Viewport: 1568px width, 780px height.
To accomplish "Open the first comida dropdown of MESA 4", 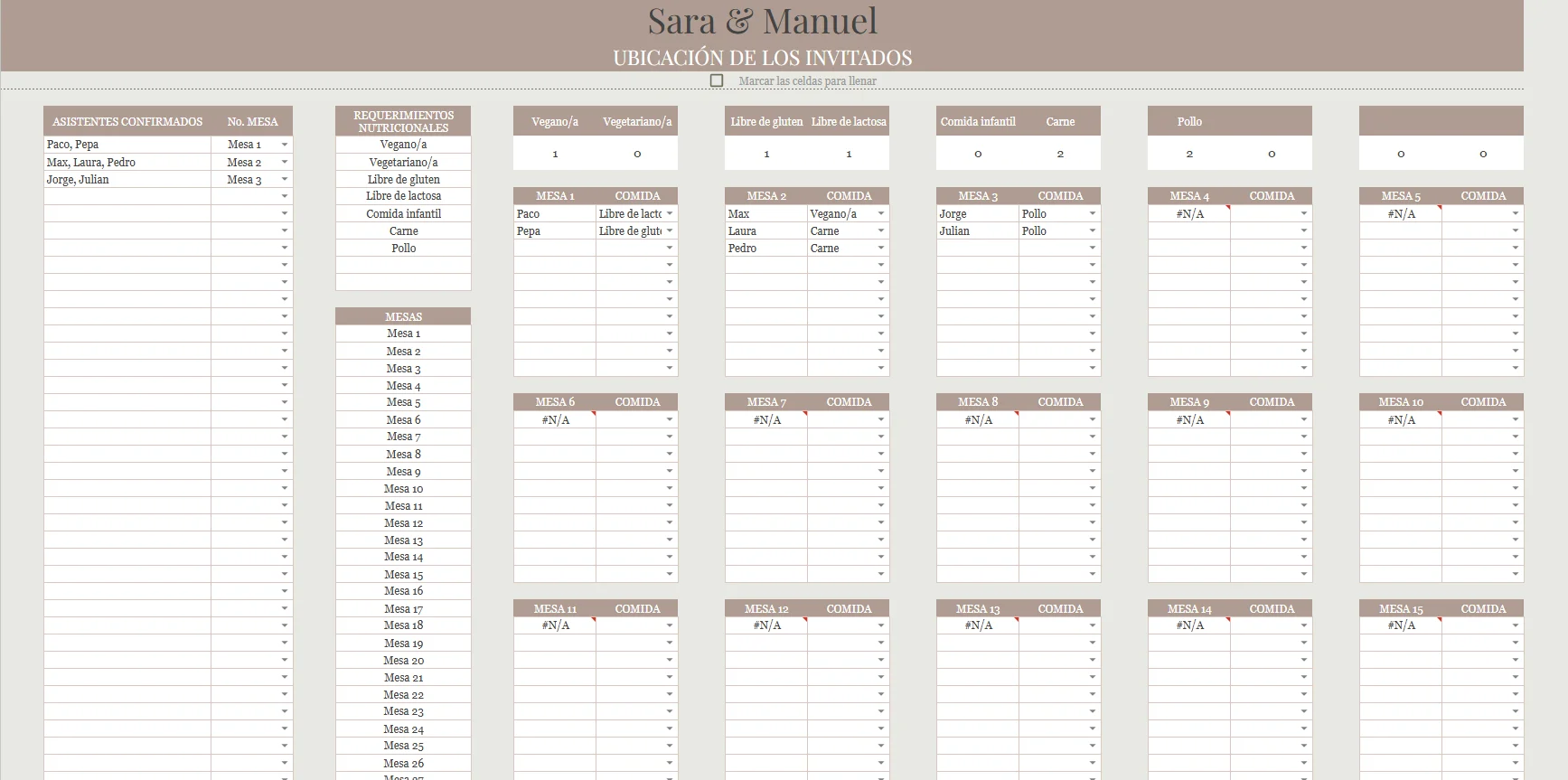I will 1304,214.
